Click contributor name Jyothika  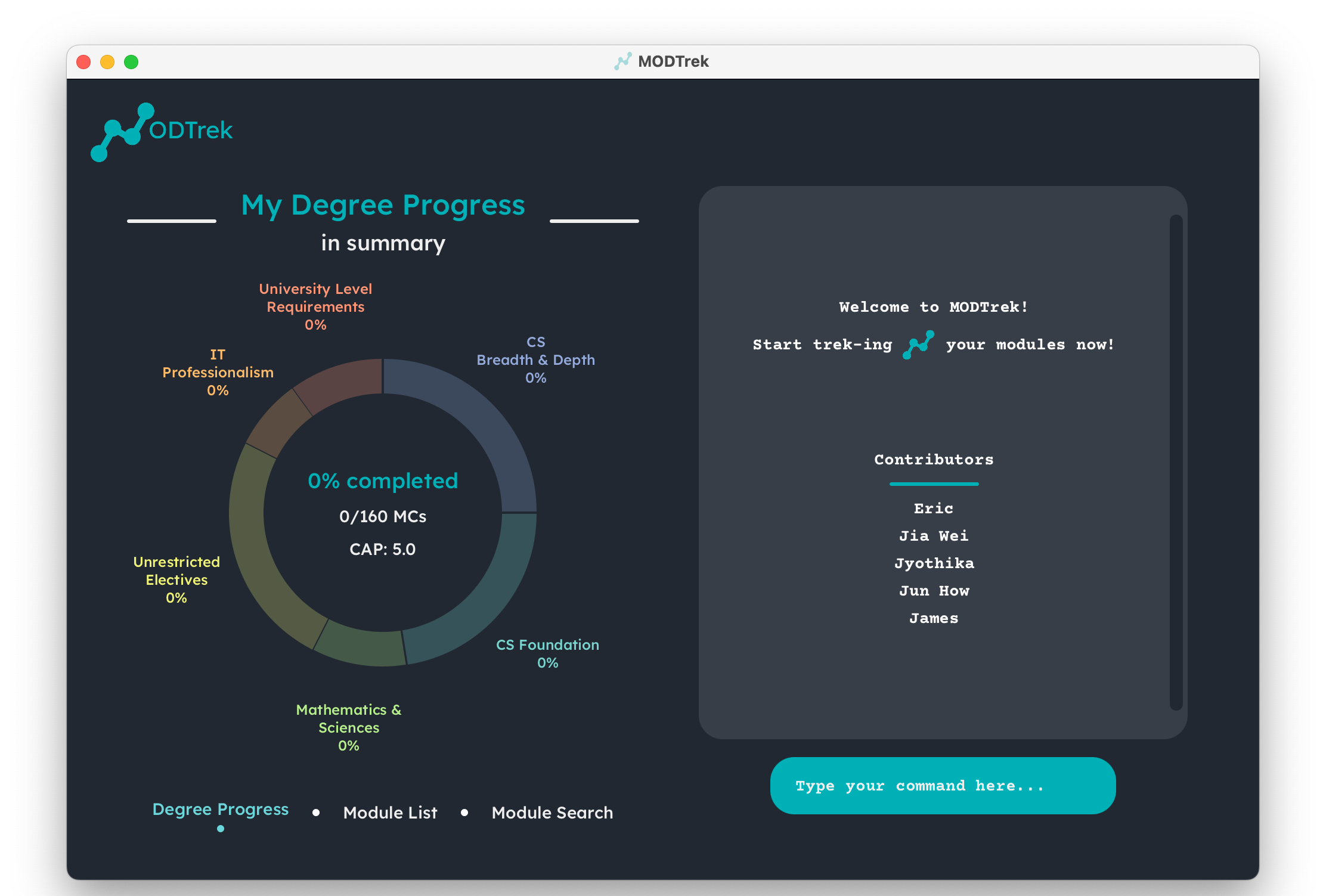click(934, 563)
